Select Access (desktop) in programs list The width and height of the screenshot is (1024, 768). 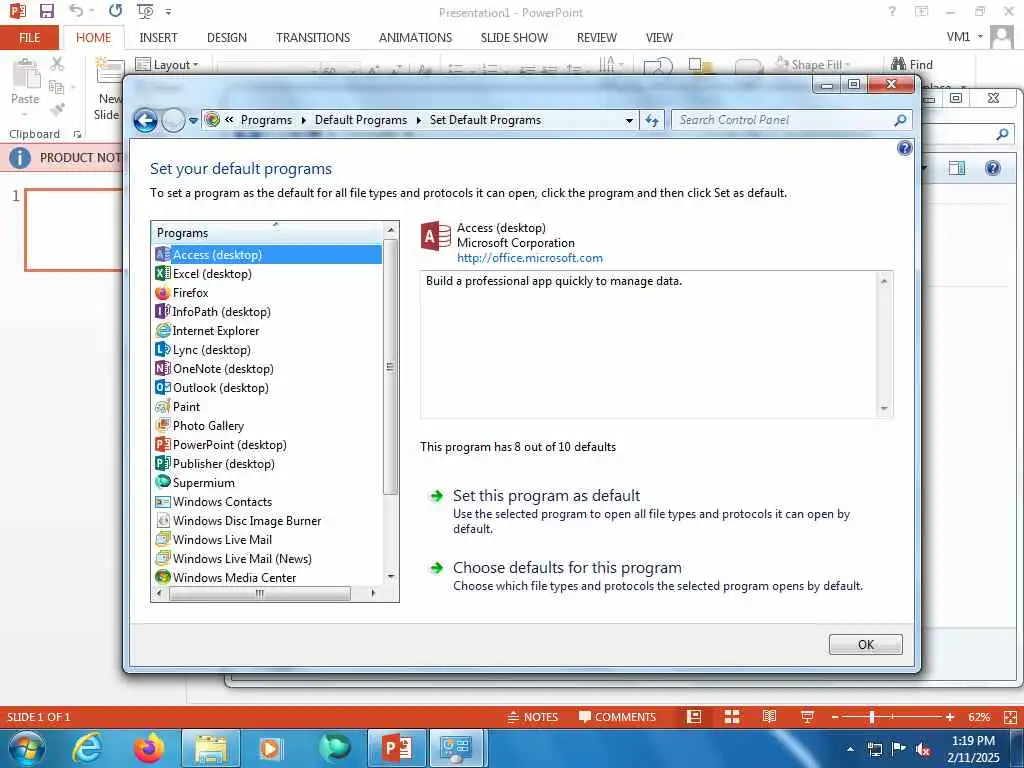coord(268,255)
